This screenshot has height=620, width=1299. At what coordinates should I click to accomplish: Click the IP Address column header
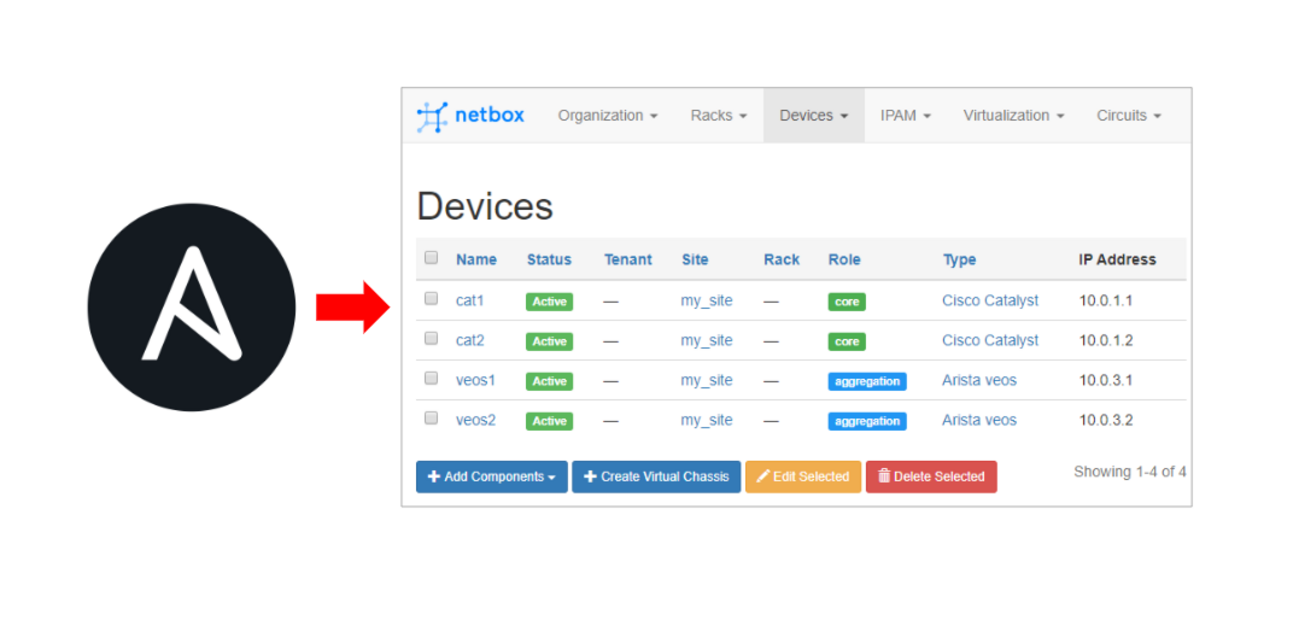point(1117,260)
